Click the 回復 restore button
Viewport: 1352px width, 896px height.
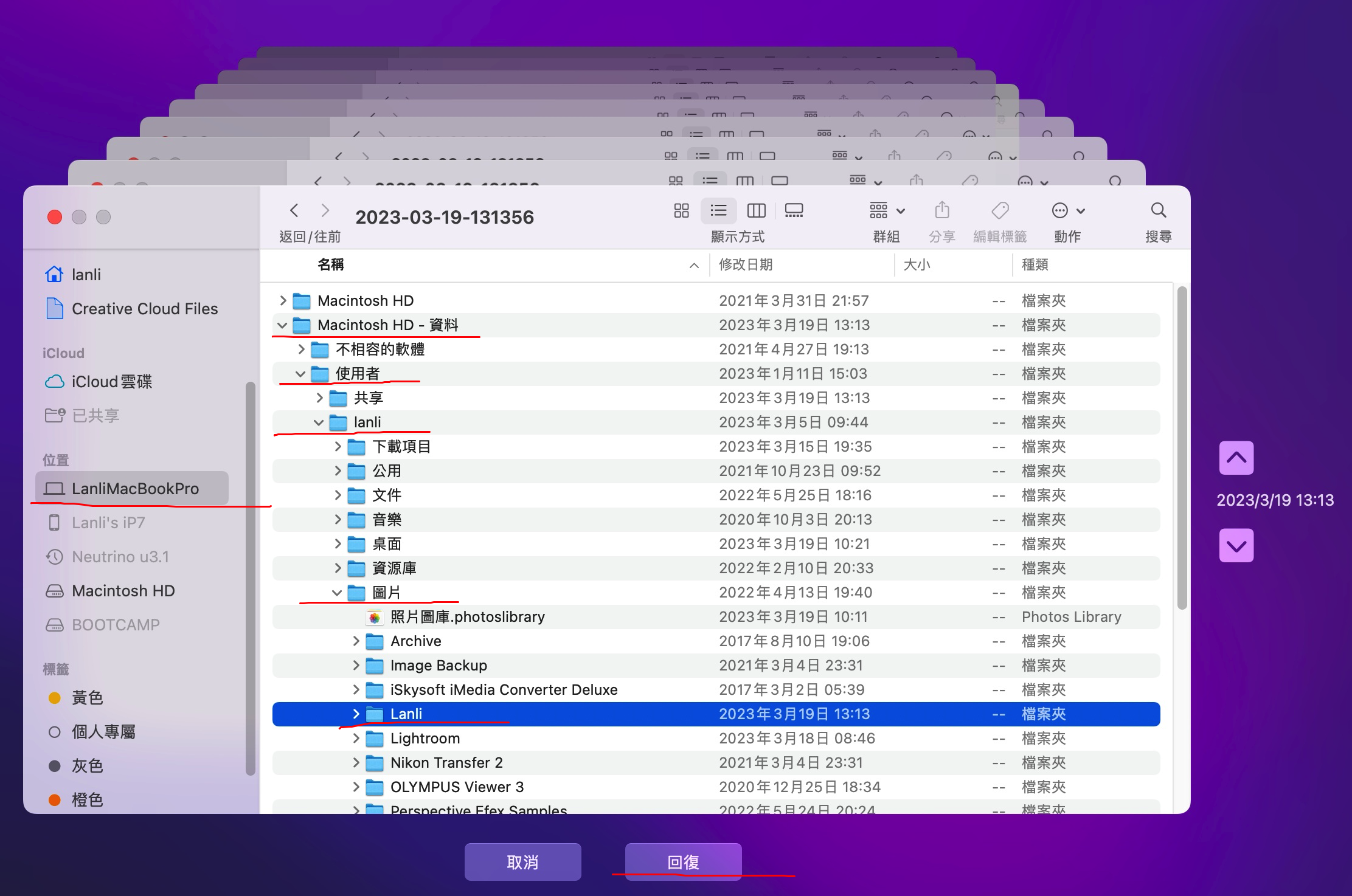click(683, 861)
